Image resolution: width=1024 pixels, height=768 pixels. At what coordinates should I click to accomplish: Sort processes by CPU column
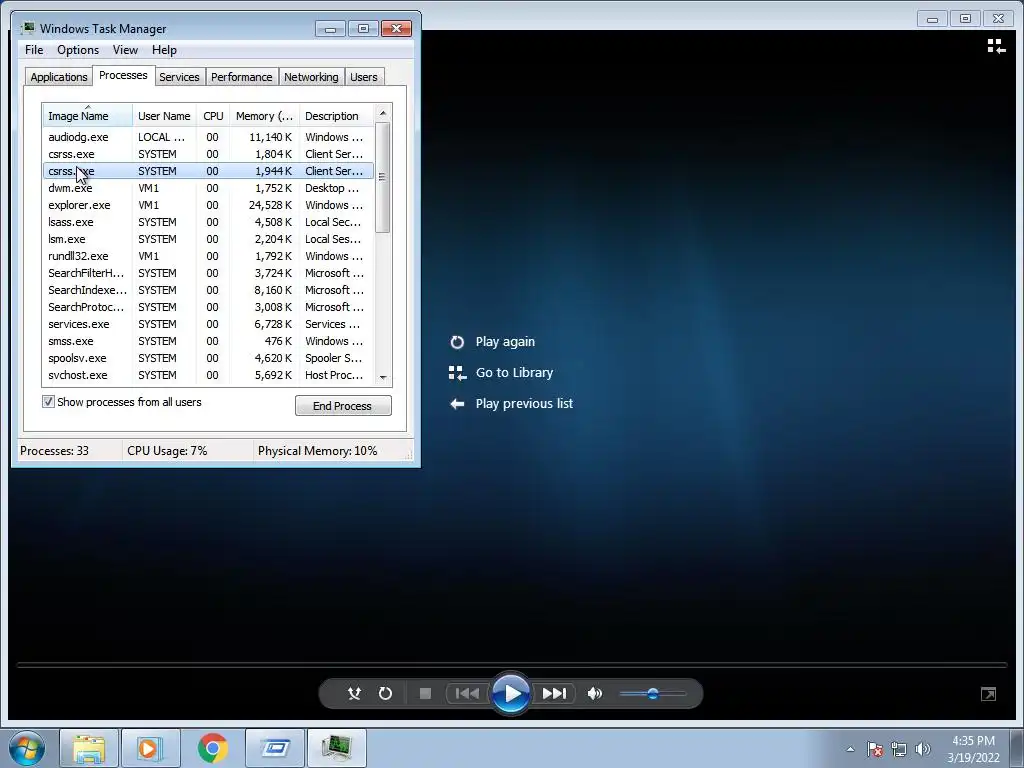pyautogui.click(x=213, y=116)
